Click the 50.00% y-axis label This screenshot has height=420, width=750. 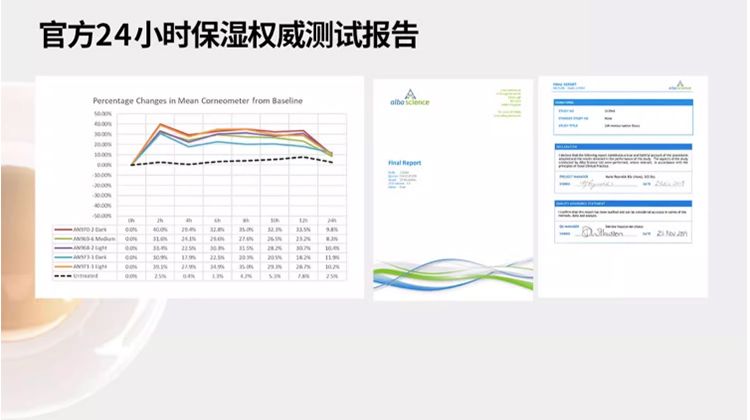coord(103,114)
